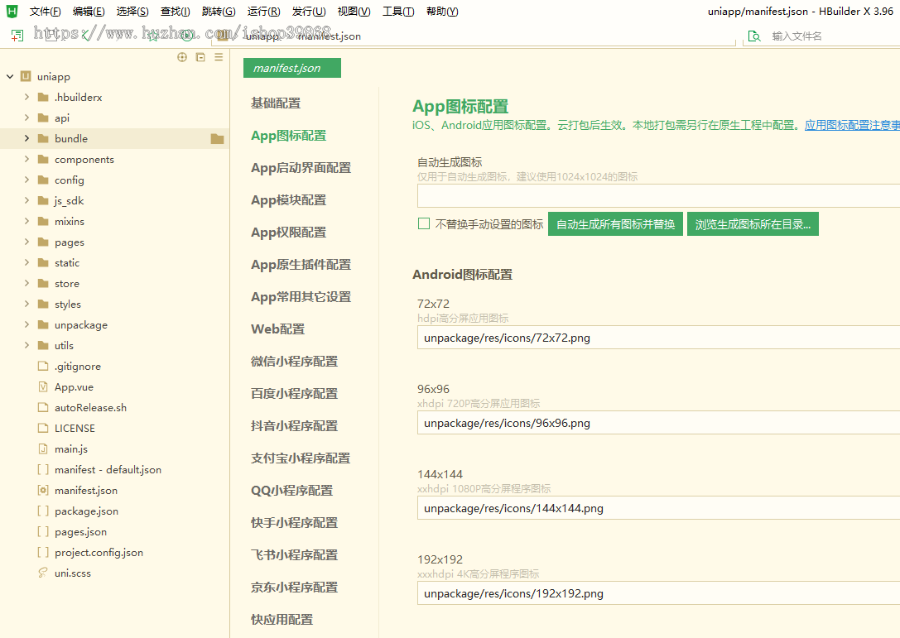
Task: Click the manifest.json file icon in tree
Action: (x=43, y=490)
